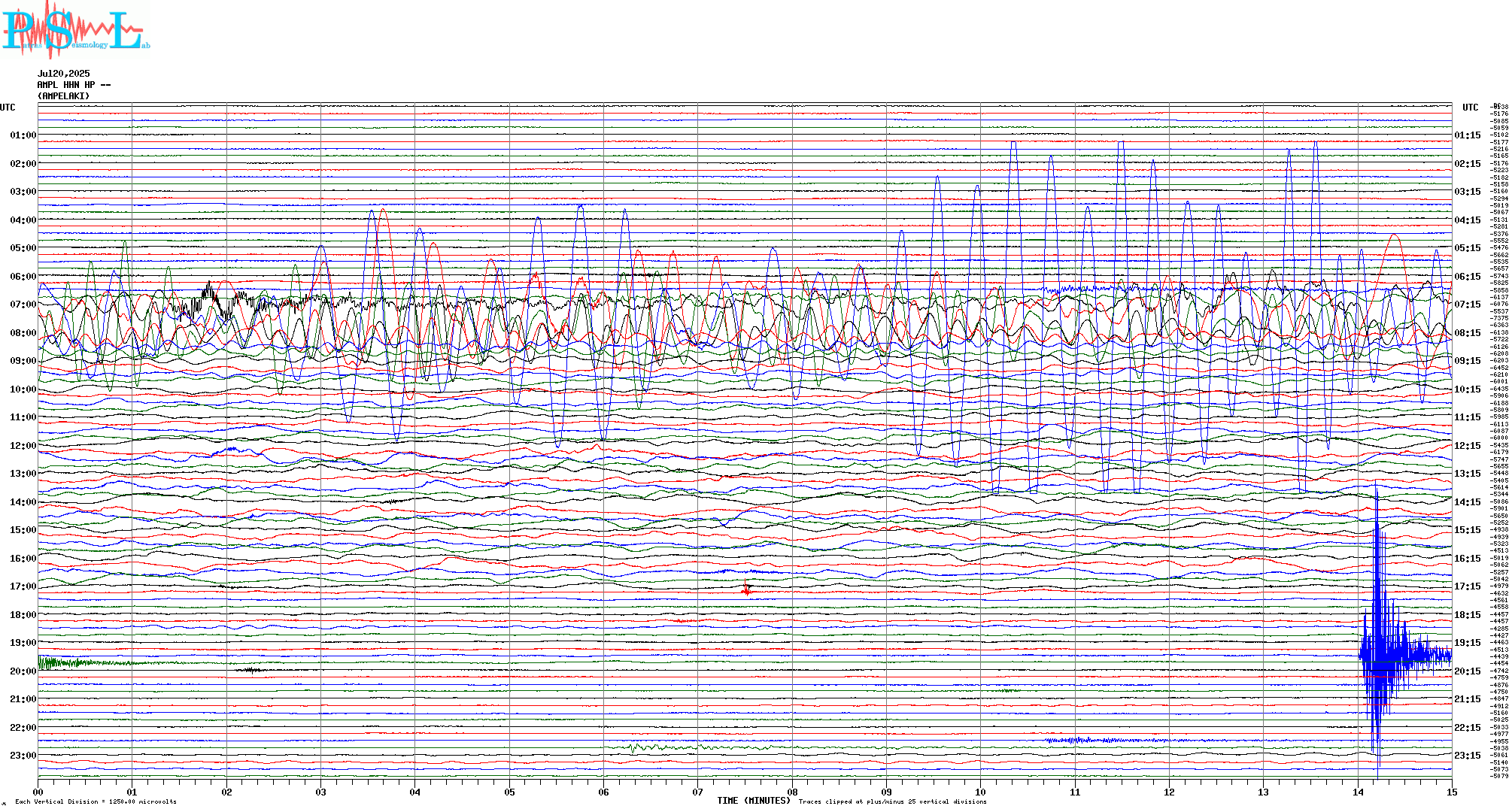Click the 14:00 hour label
1512x812 pixels.
(x=23, y=502)
